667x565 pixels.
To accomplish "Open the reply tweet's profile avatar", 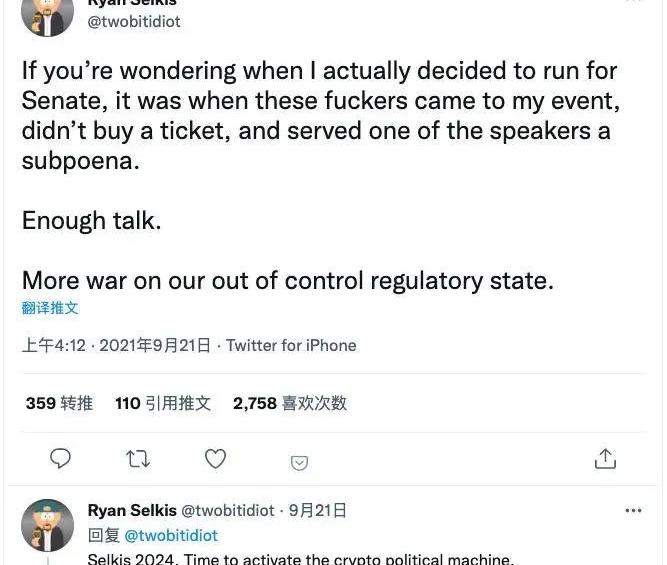I will pos(47,525).
